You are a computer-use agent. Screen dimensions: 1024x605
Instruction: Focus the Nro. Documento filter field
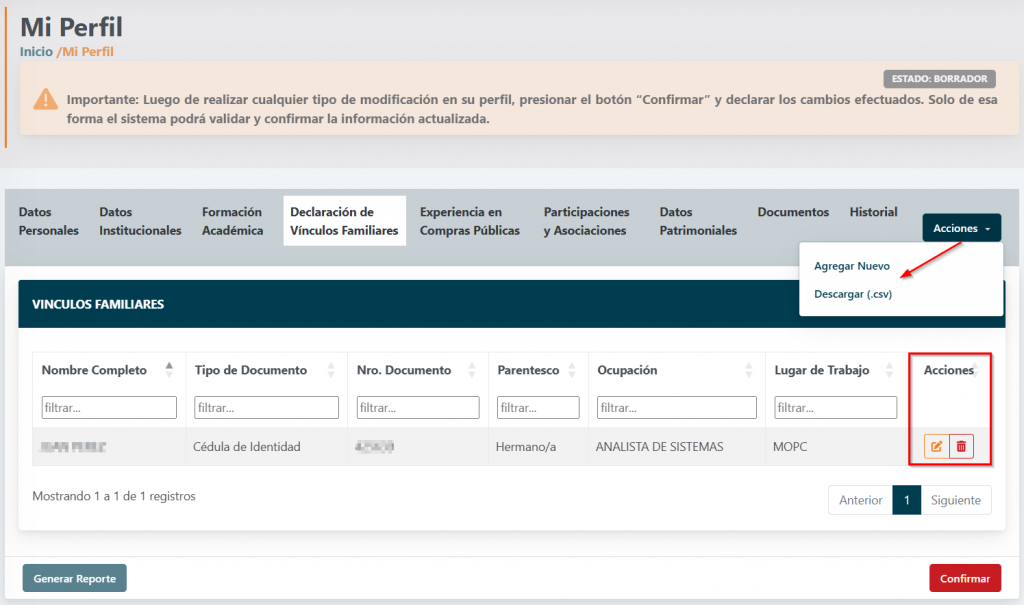418,408
